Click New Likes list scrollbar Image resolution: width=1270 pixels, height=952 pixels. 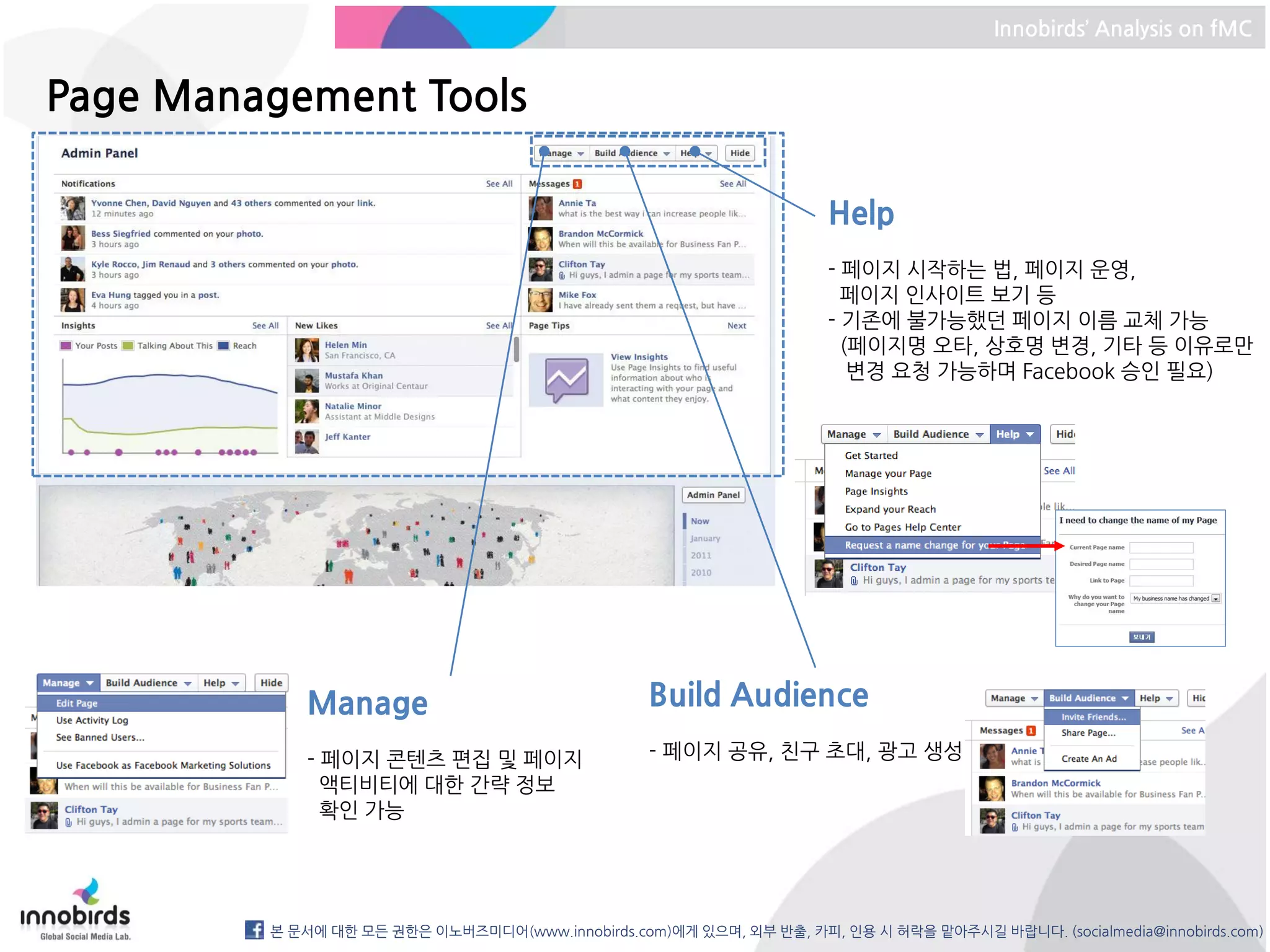coord(517,350)
